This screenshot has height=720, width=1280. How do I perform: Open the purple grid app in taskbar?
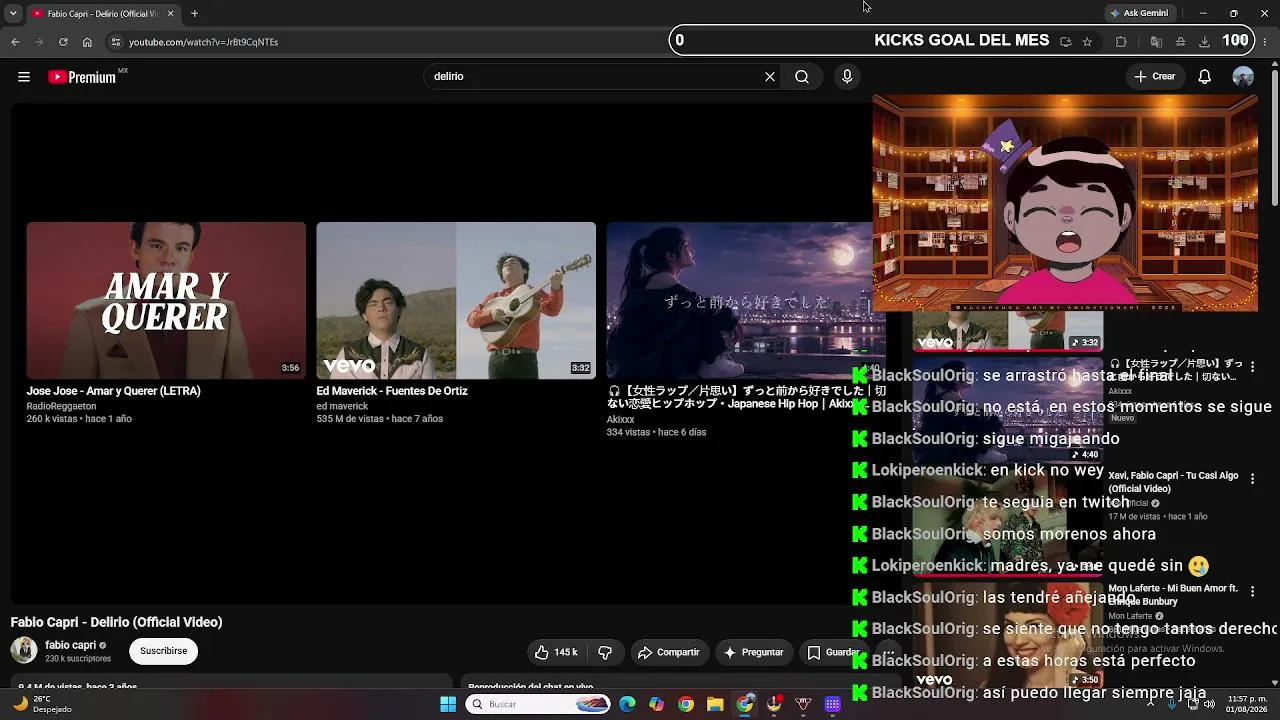click(x=832, y=704)
